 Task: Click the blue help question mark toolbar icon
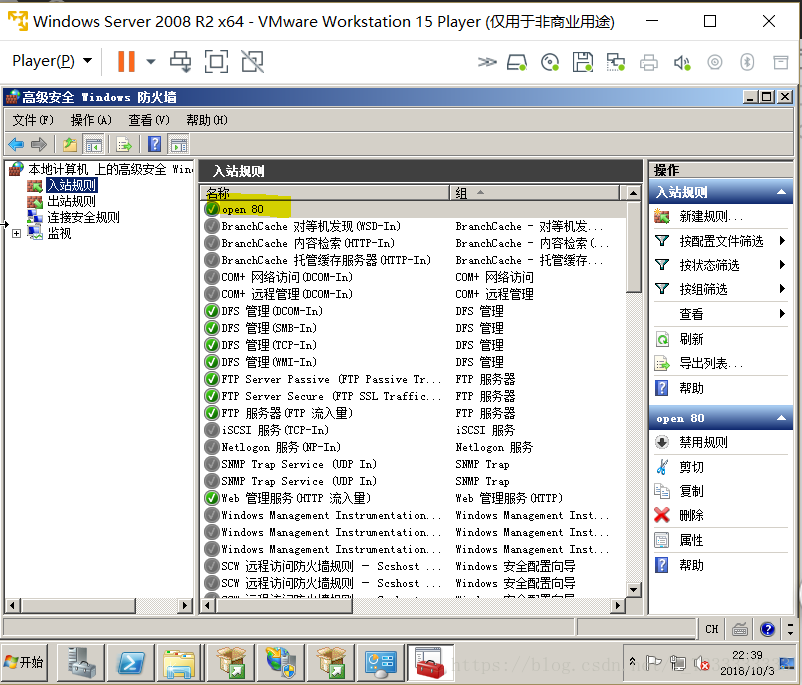(x=154, y=145)
